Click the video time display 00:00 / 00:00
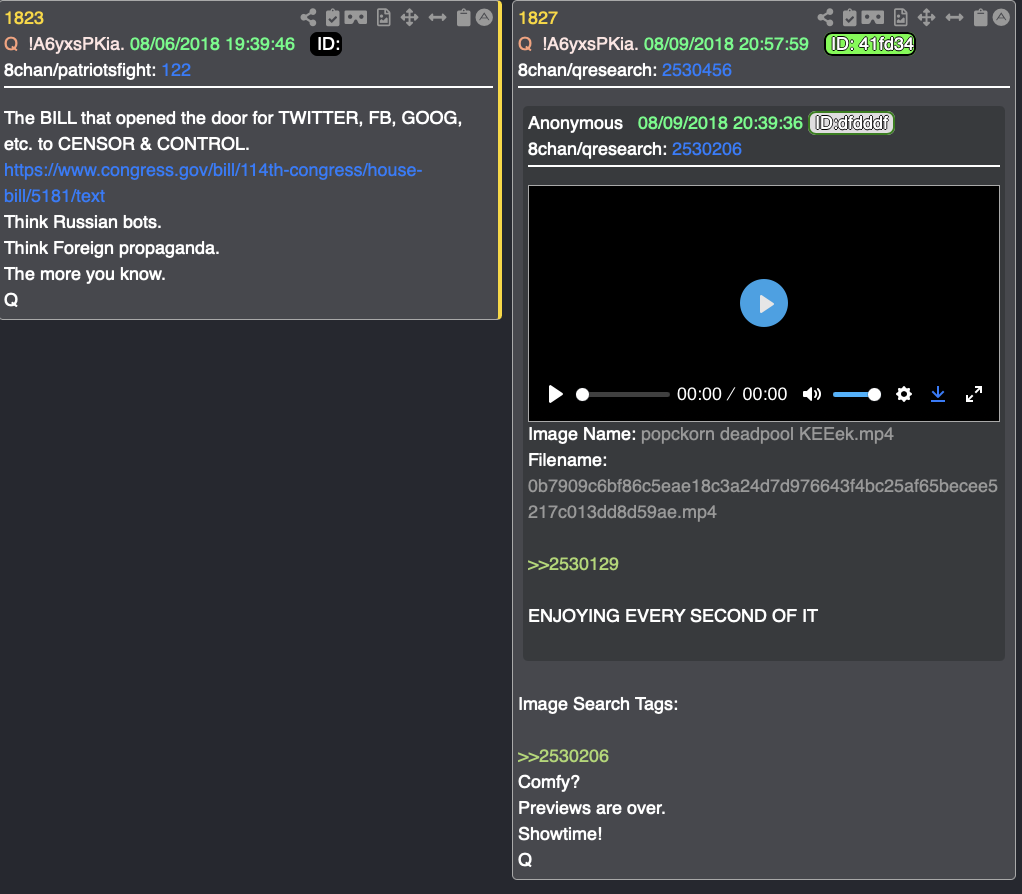 click(732, 394)
